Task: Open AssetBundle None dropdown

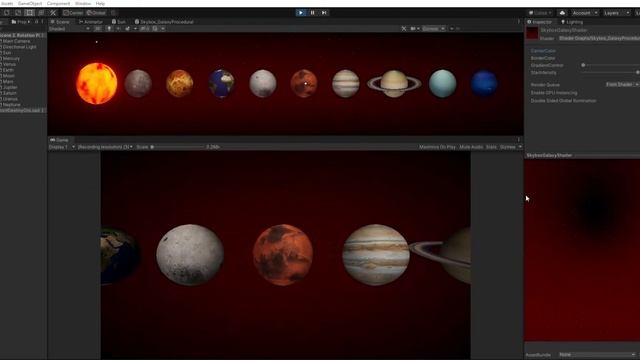Action: 597,355
